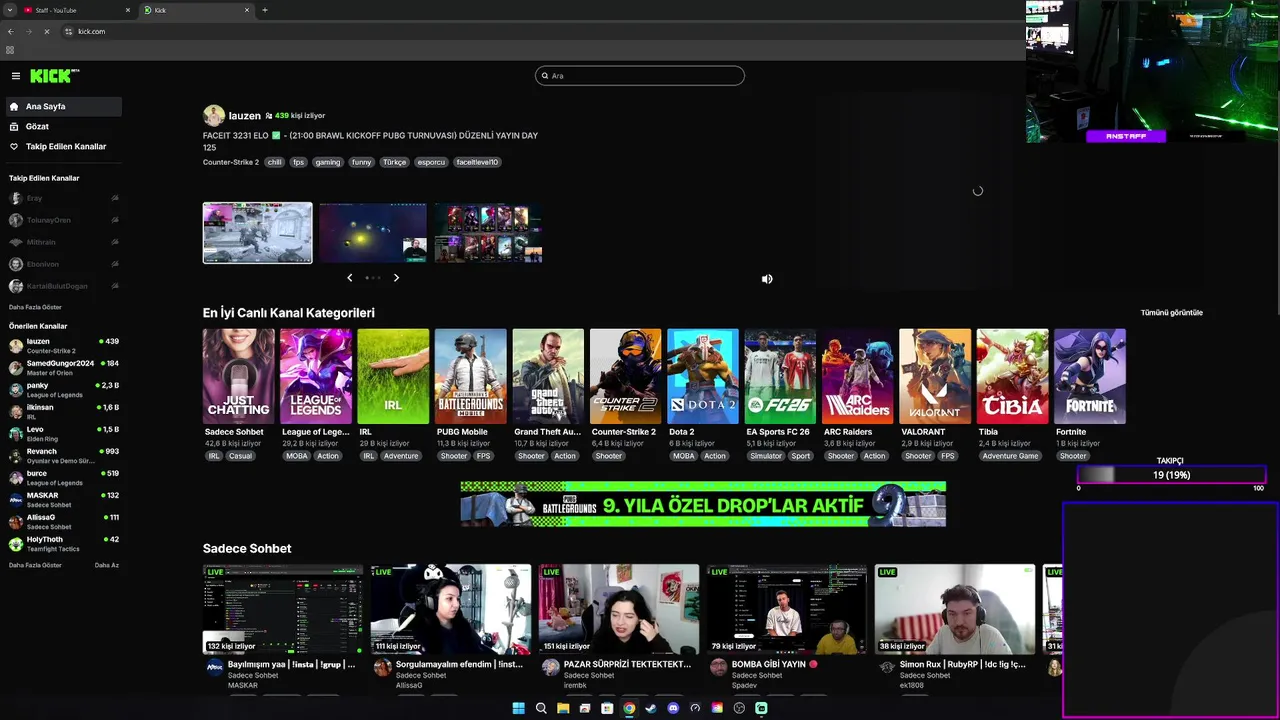Screen dimensions: 1280x720
Task: Open the Dota 2 category card
Action: (703, 377)
